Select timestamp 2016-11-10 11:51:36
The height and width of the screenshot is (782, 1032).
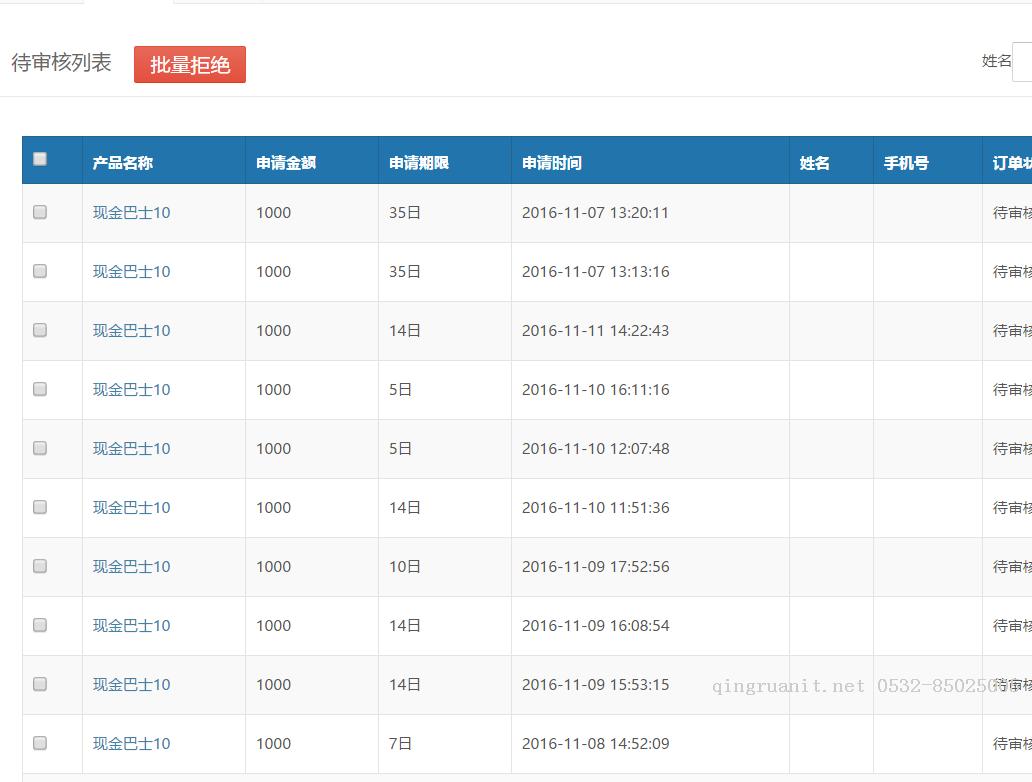596,508
